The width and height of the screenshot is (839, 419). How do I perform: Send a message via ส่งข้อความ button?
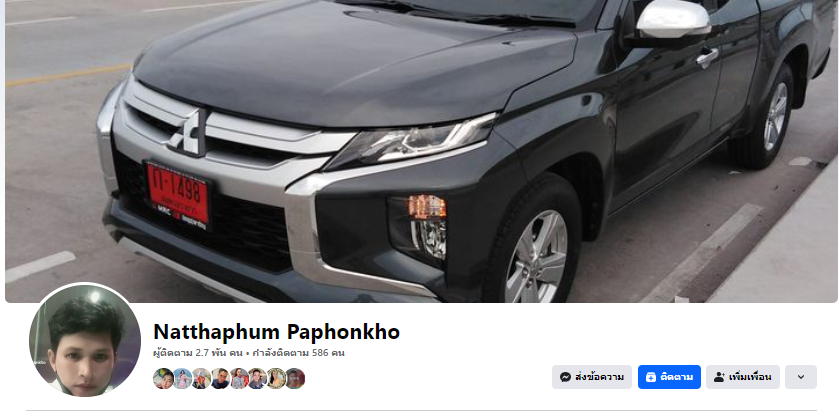click(592, 377)
